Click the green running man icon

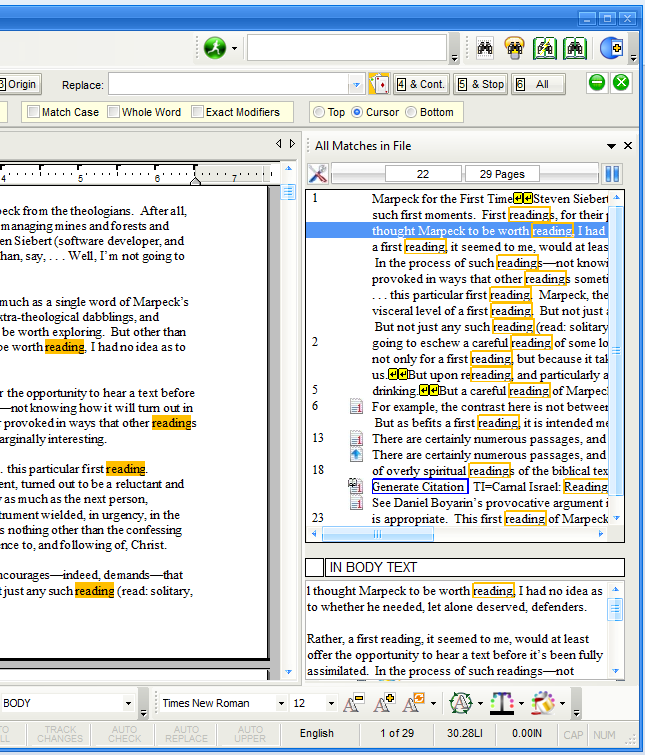(x=215, y=47)
